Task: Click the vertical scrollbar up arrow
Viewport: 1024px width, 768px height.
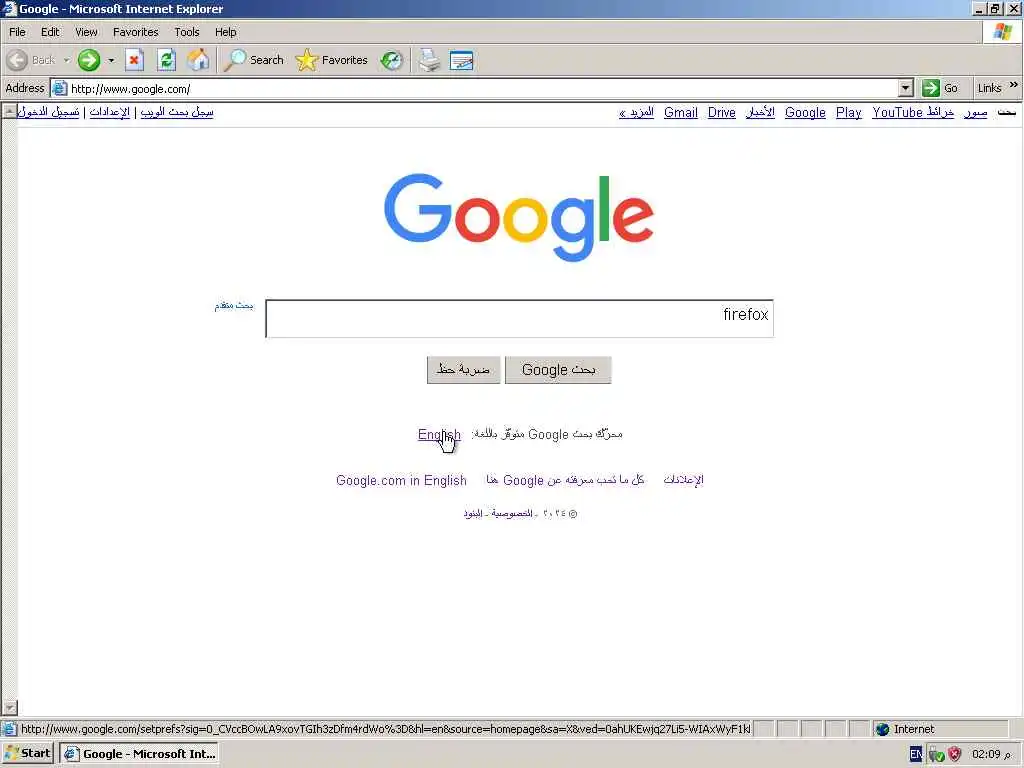Action: 8,111
